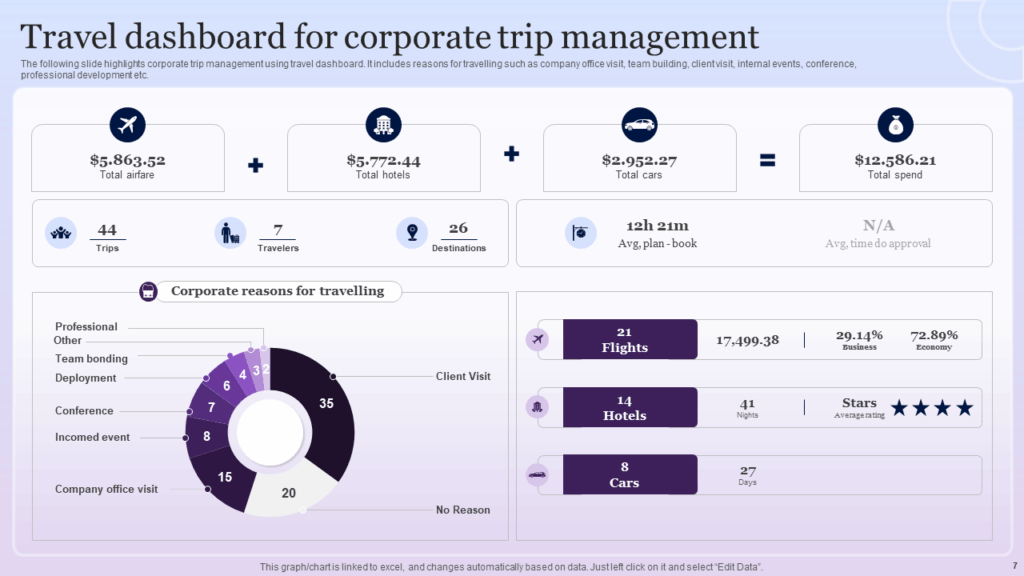Select the 21 Flights purple box

point(630,340)
